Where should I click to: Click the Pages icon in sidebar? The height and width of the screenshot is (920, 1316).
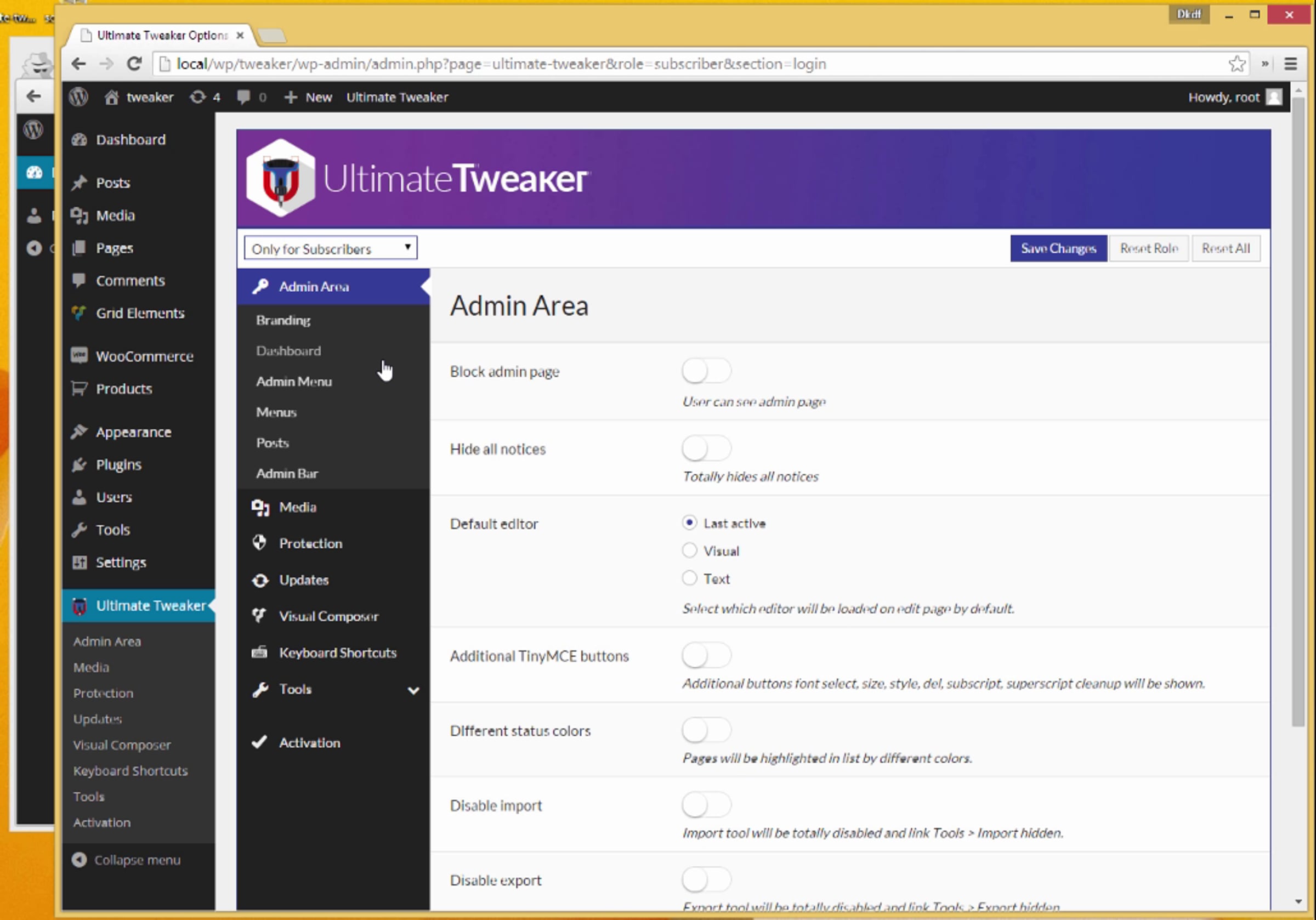pos(79,248)
